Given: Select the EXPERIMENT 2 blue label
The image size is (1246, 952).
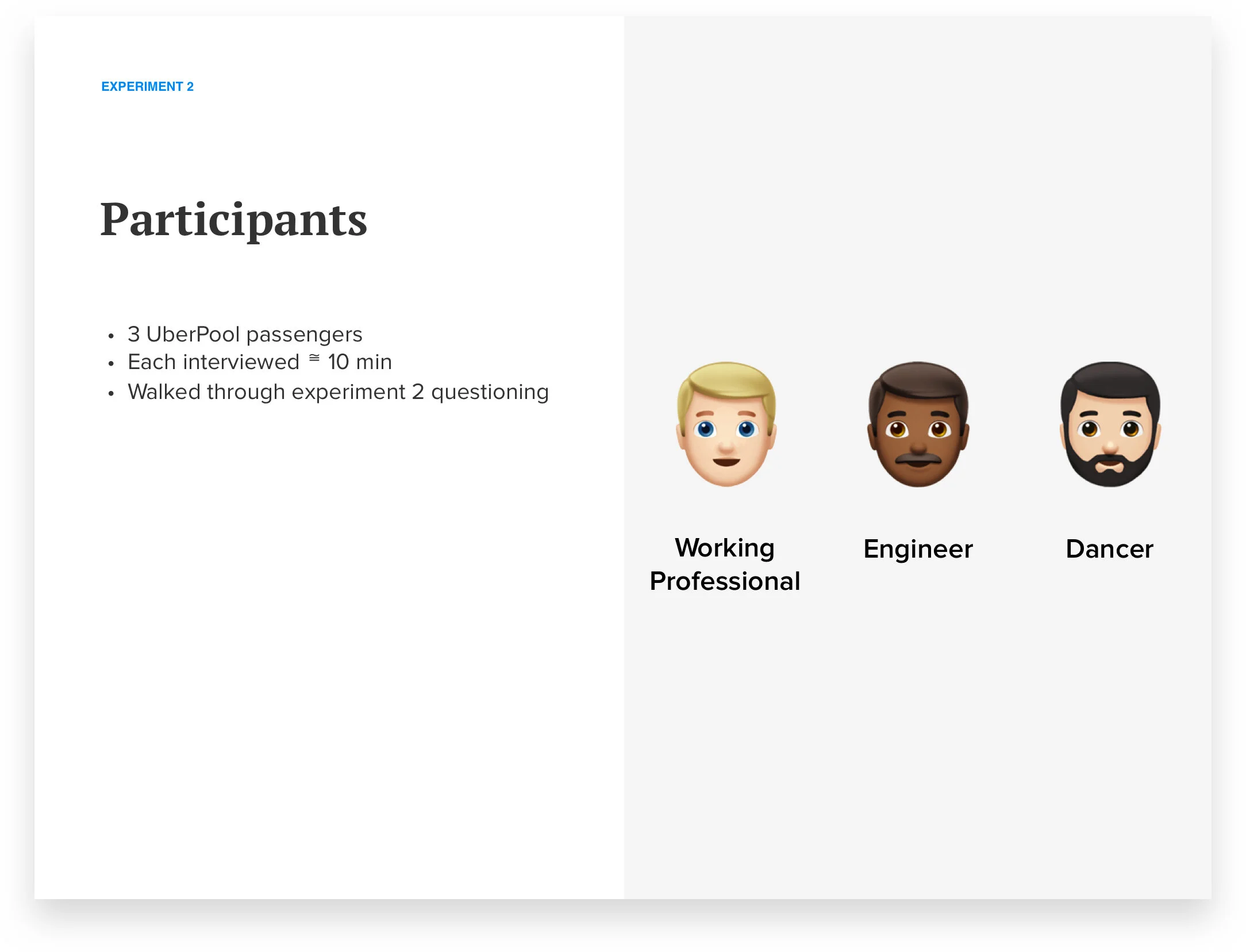Looking at the screenshot, I should pyautogui.click(x=148, y=87).
